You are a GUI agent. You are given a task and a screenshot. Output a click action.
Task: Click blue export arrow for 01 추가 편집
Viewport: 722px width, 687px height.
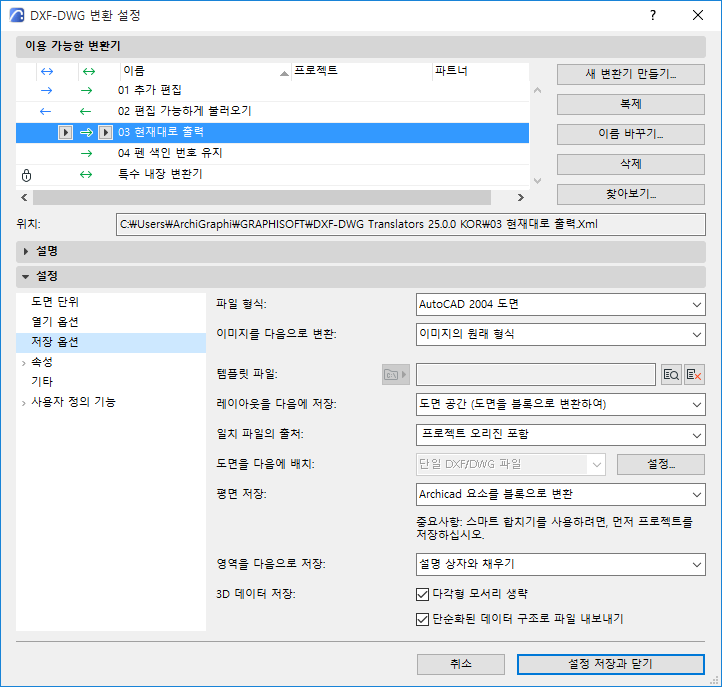(47, 91)
